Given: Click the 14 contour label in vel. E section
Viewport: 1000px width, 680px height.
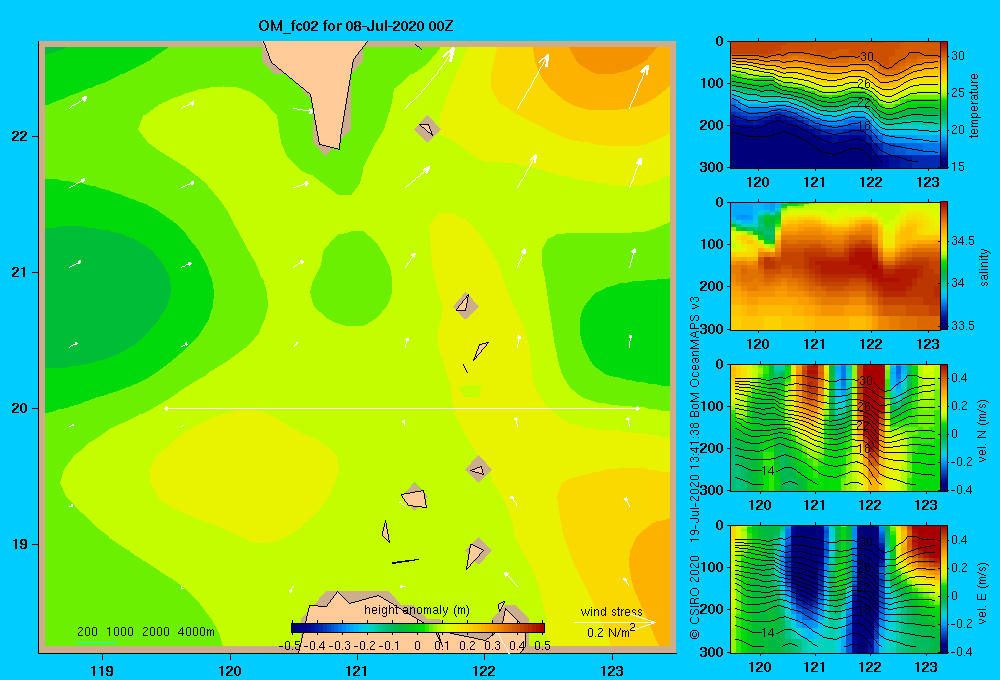Looking at the screenshot, I should [768, 632].
